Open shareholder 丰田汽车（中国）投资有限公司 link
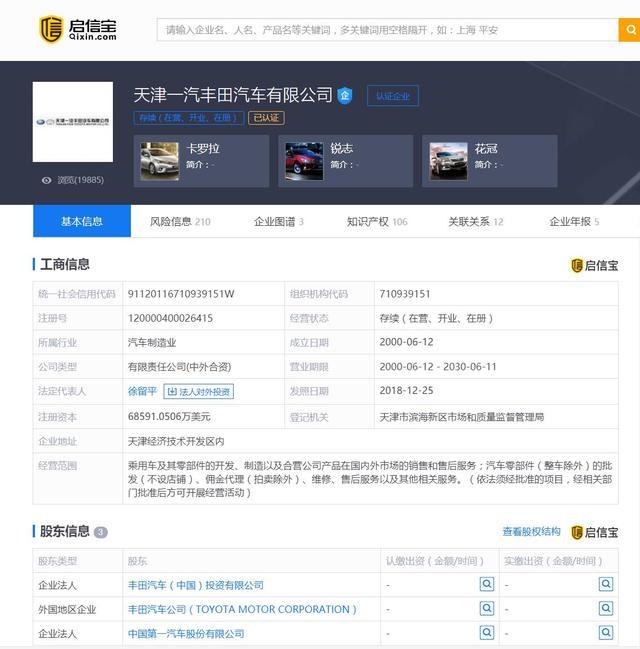Screen dimensions: 640x649 196,585
